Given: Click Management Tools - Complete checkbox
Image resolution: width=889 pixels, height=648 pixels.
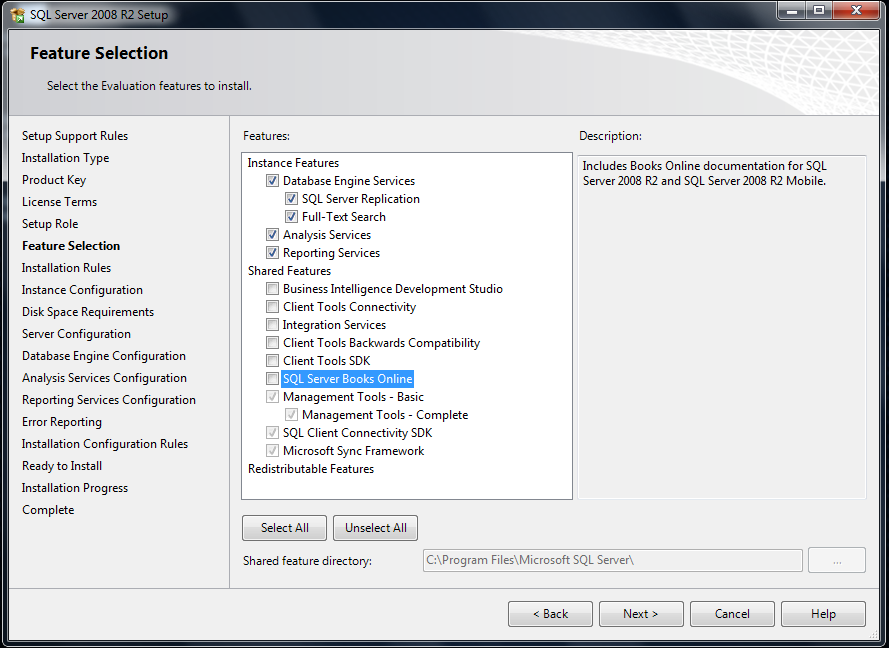Looking at the screenshot, I should [x=291, y=415].
